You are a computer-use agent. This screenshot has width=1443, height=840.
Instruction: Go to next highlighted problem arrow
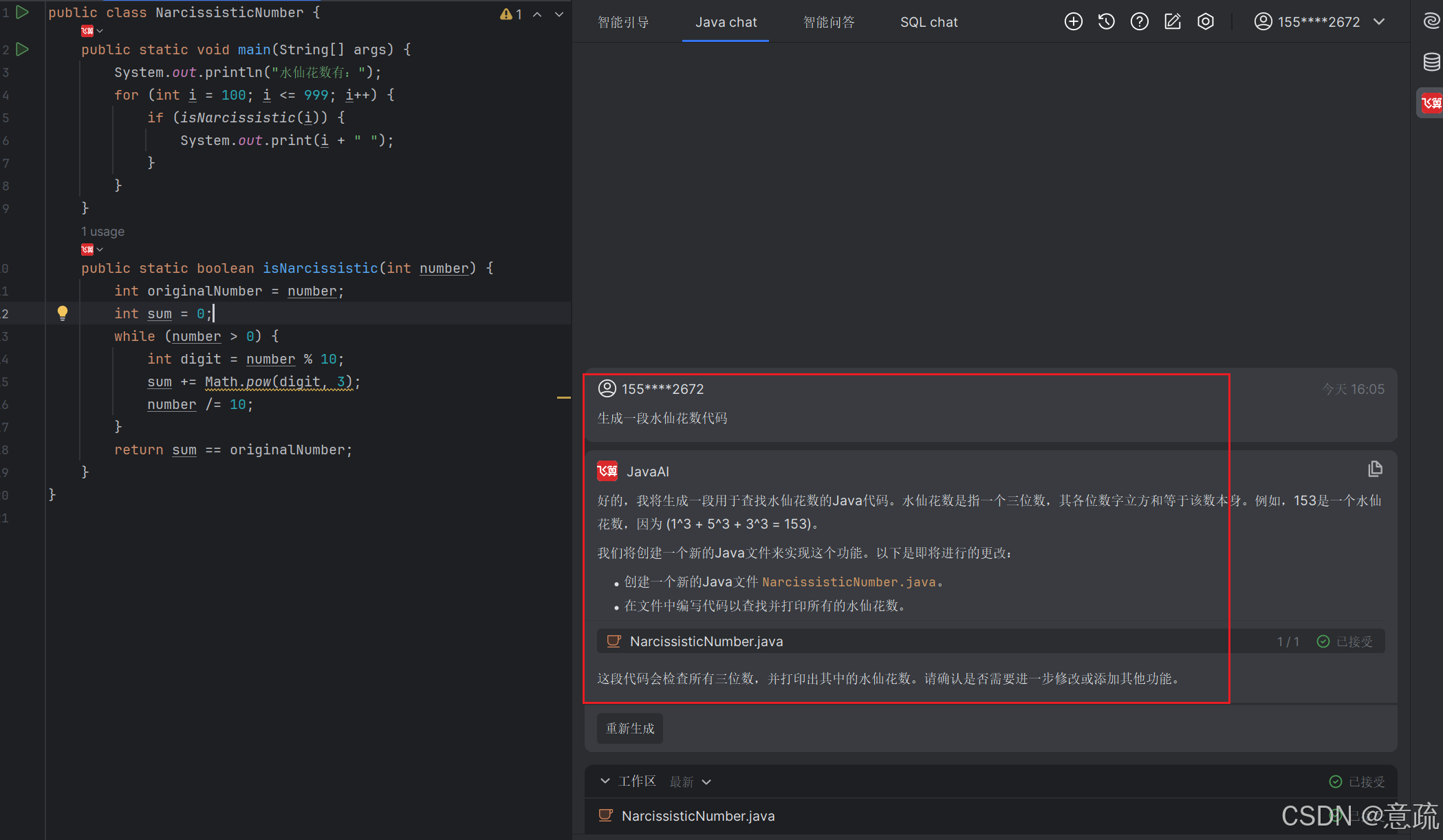click(559, 14)
